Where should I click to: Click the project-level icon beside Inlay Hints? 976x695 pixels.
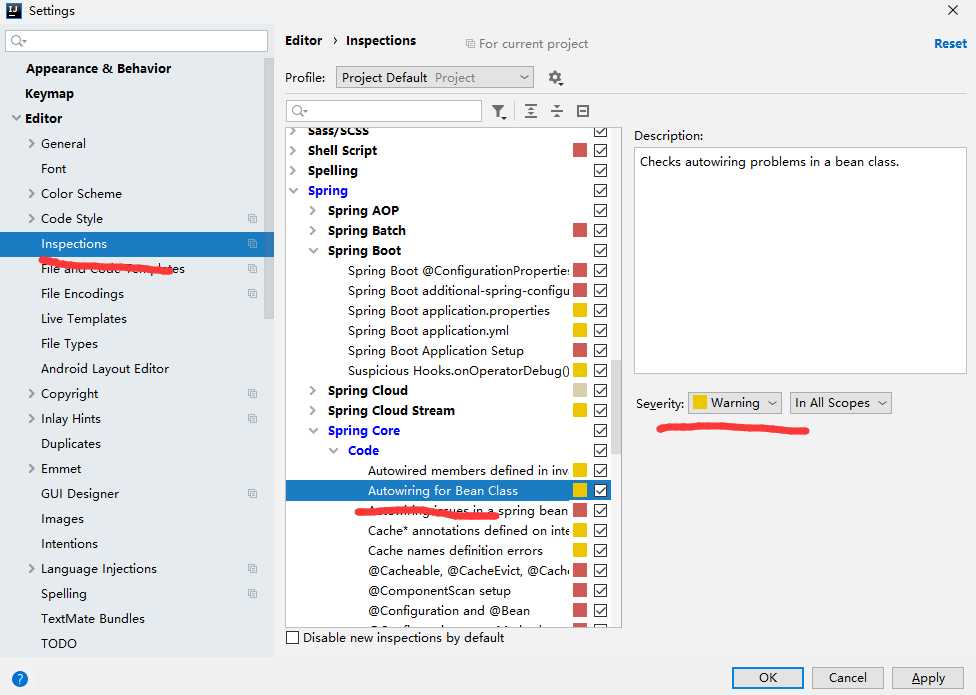[252, 418]
